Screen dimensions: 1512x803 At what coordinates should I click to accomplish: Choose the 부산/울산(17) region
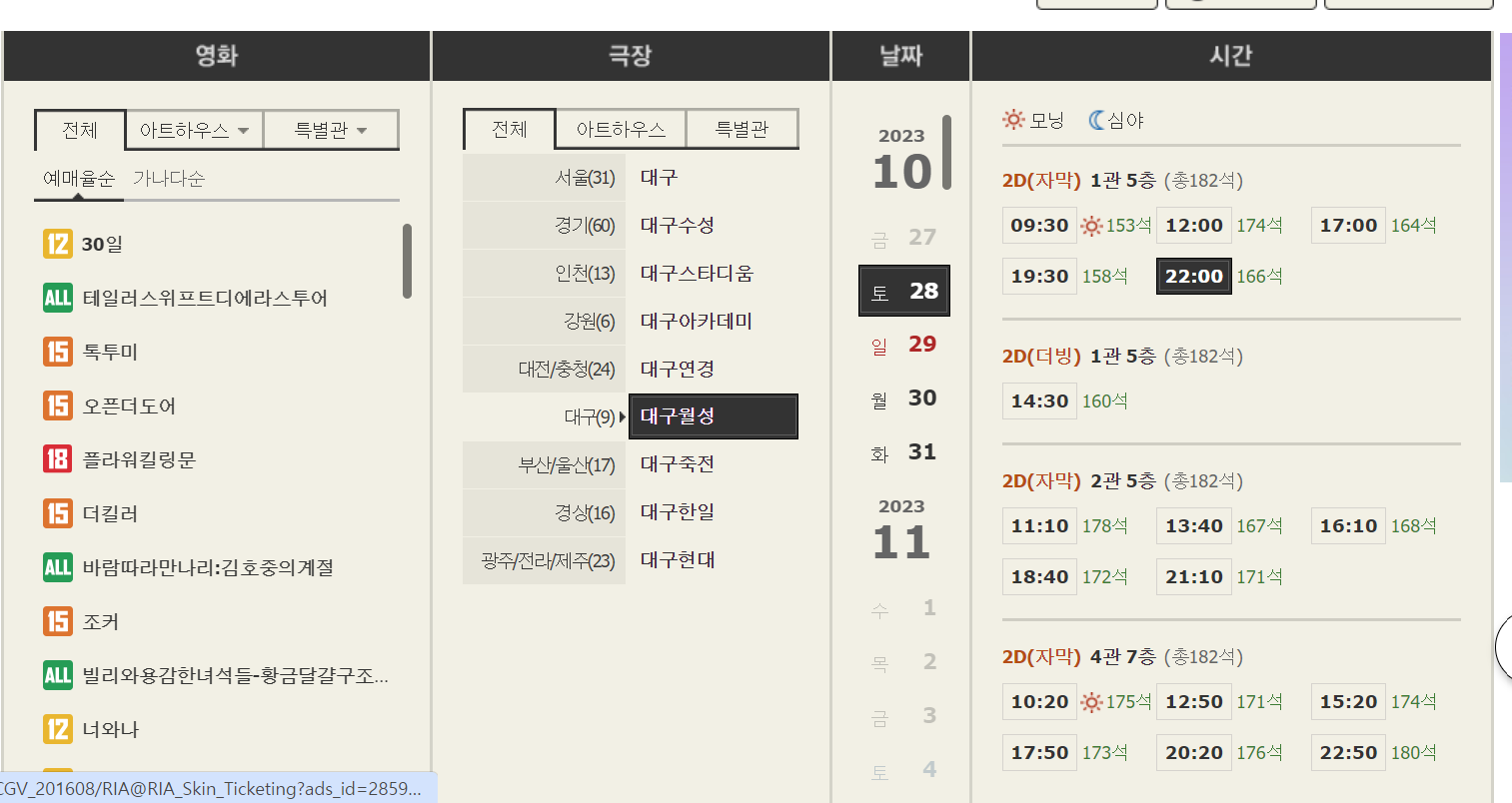[544, 464]
